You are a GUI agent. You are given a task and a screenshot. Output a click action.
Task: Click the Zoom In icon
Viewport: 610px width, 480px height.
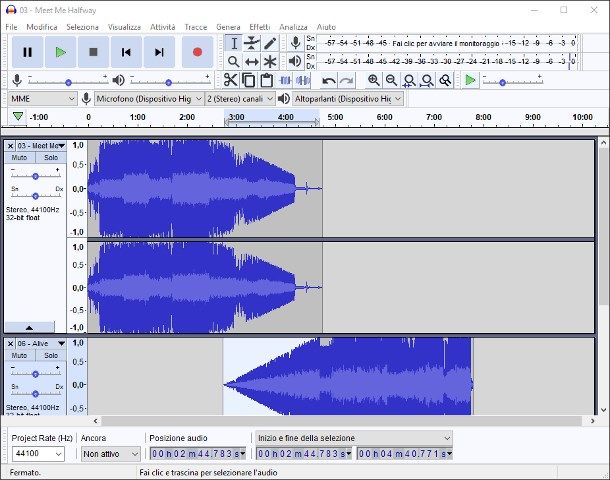point(373,80)
